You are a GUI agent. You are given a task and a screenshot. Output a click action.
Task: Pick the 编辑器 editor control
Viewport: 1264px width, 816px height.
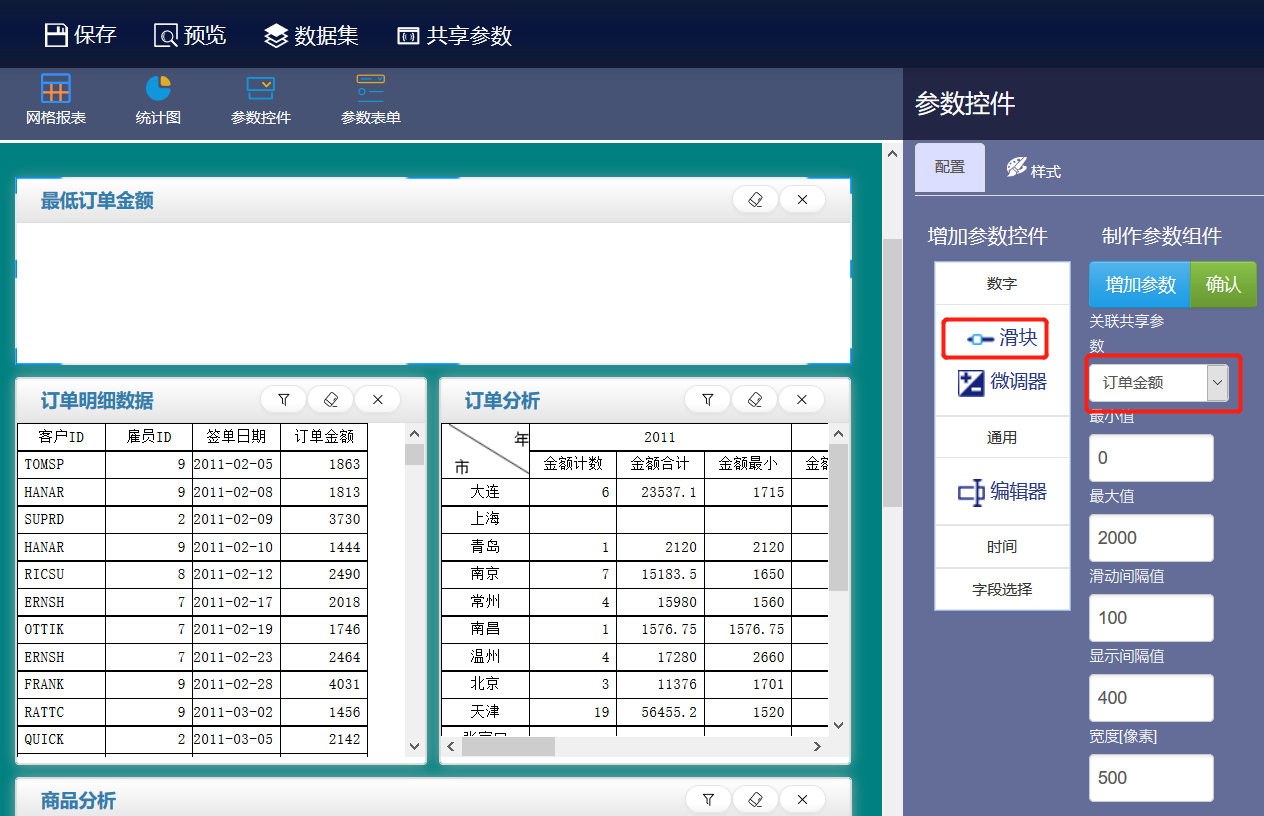[1002, 491]
